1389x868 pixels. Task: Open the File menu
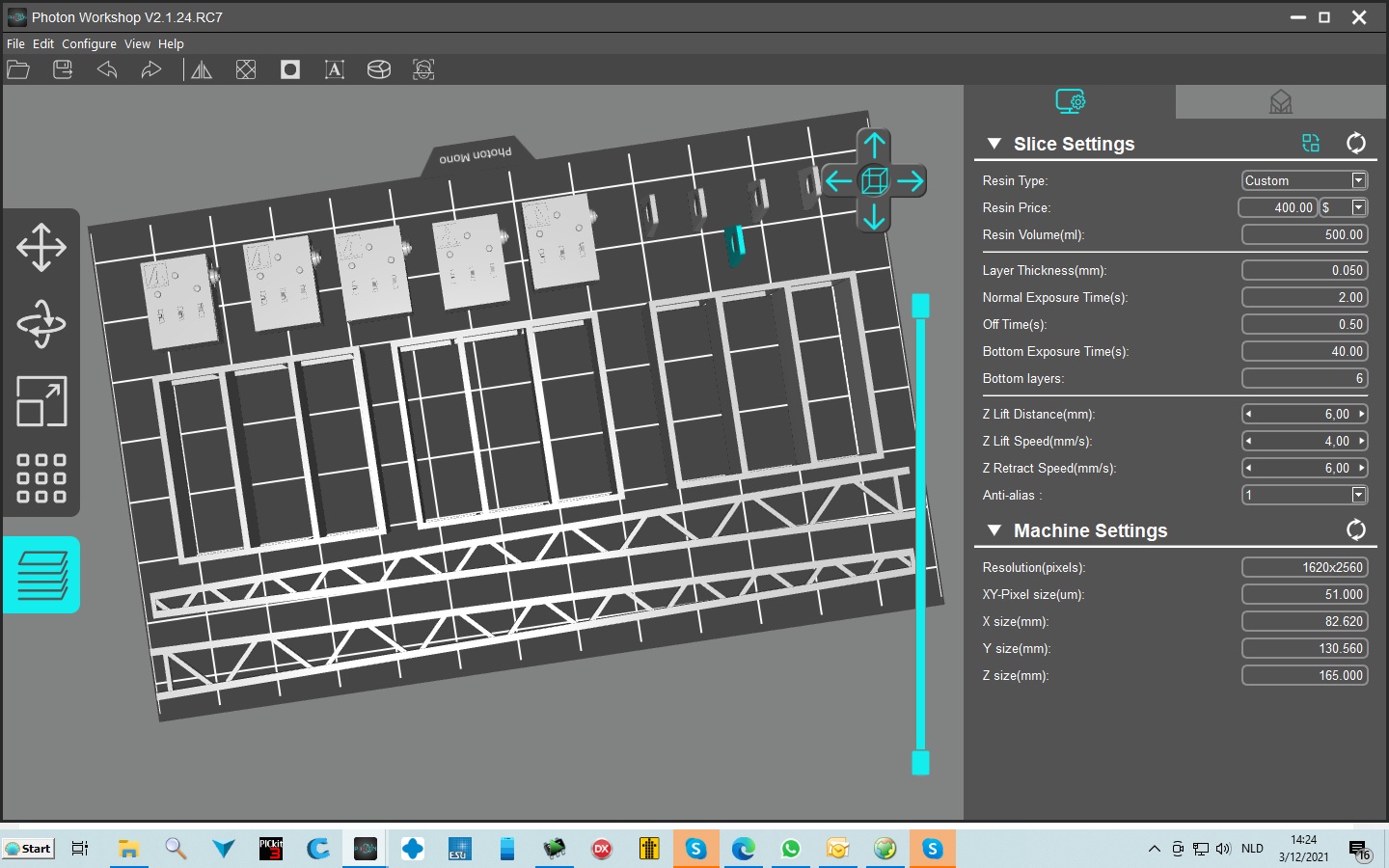[x=15, y=44]
